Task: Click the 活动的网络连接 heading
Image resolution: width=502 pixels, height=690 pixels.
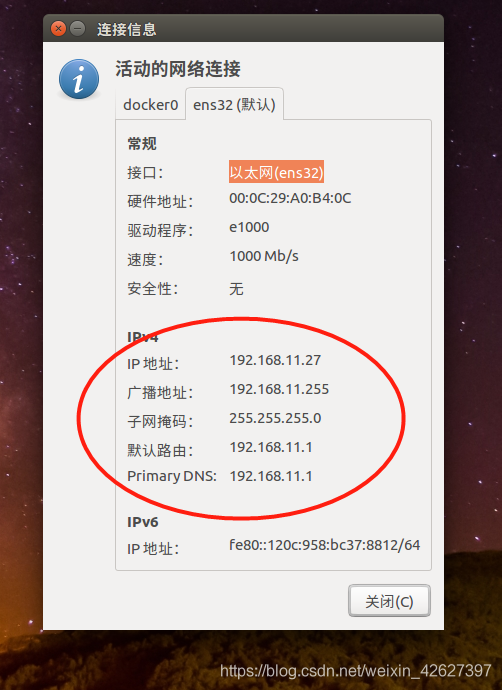Action: 178,69
